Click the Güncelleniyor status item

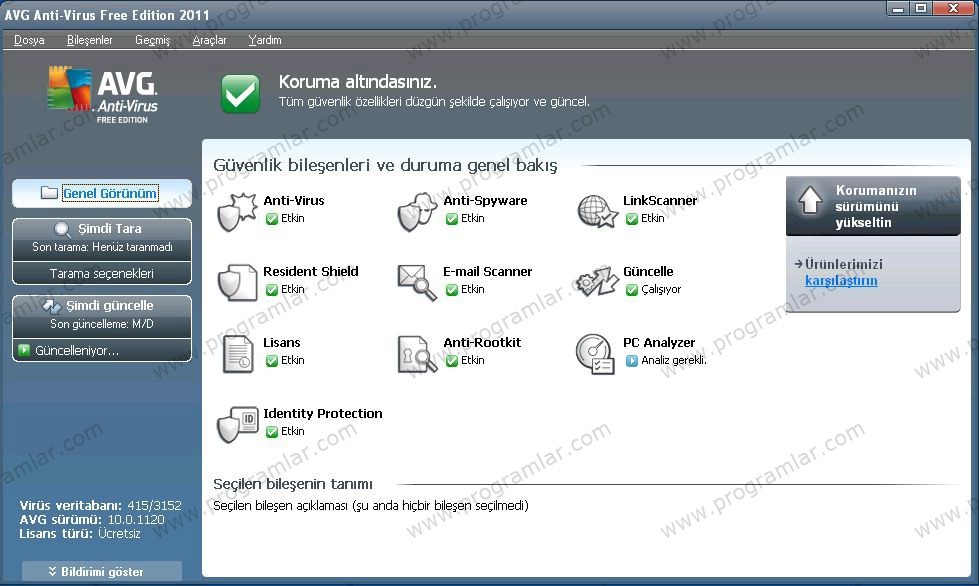[102, 351]
